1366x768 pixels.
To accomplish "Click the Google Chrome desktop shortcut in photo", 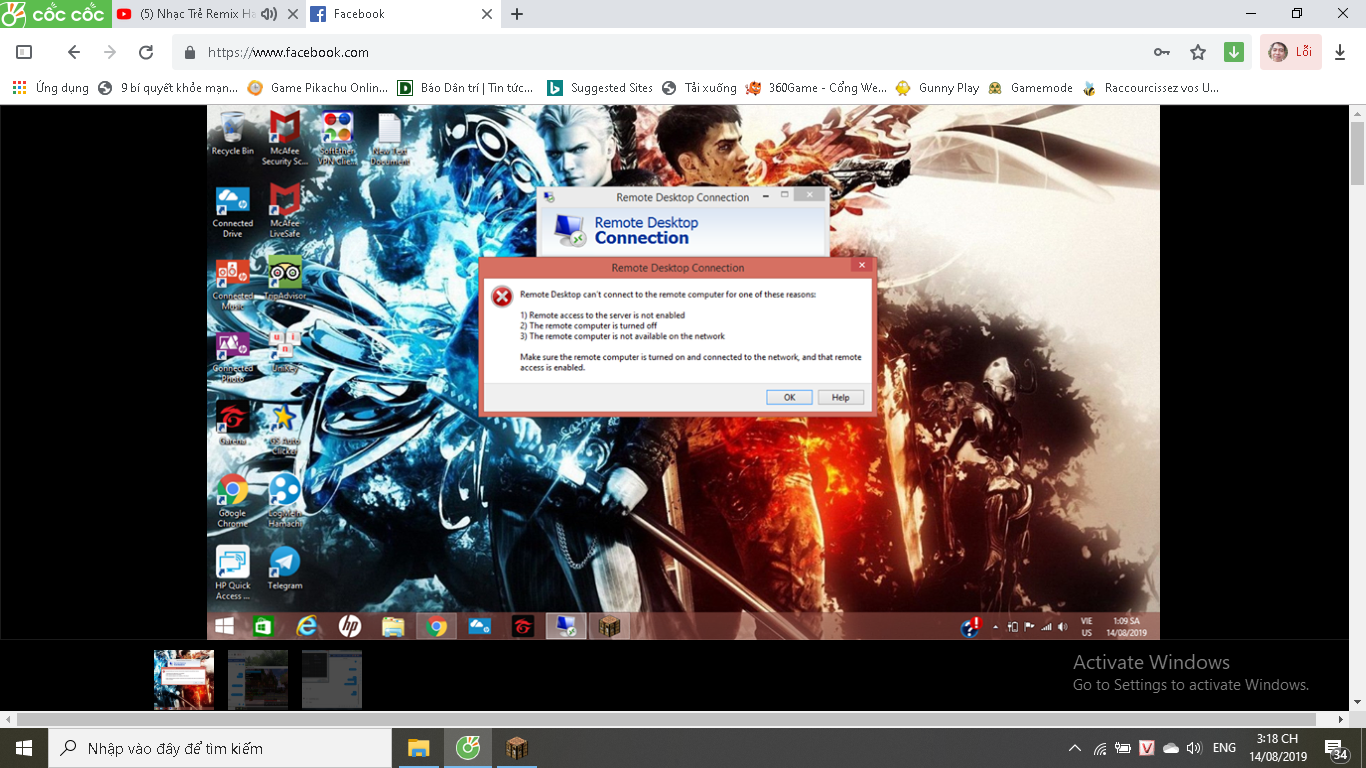I will click(x=233, y=500).
